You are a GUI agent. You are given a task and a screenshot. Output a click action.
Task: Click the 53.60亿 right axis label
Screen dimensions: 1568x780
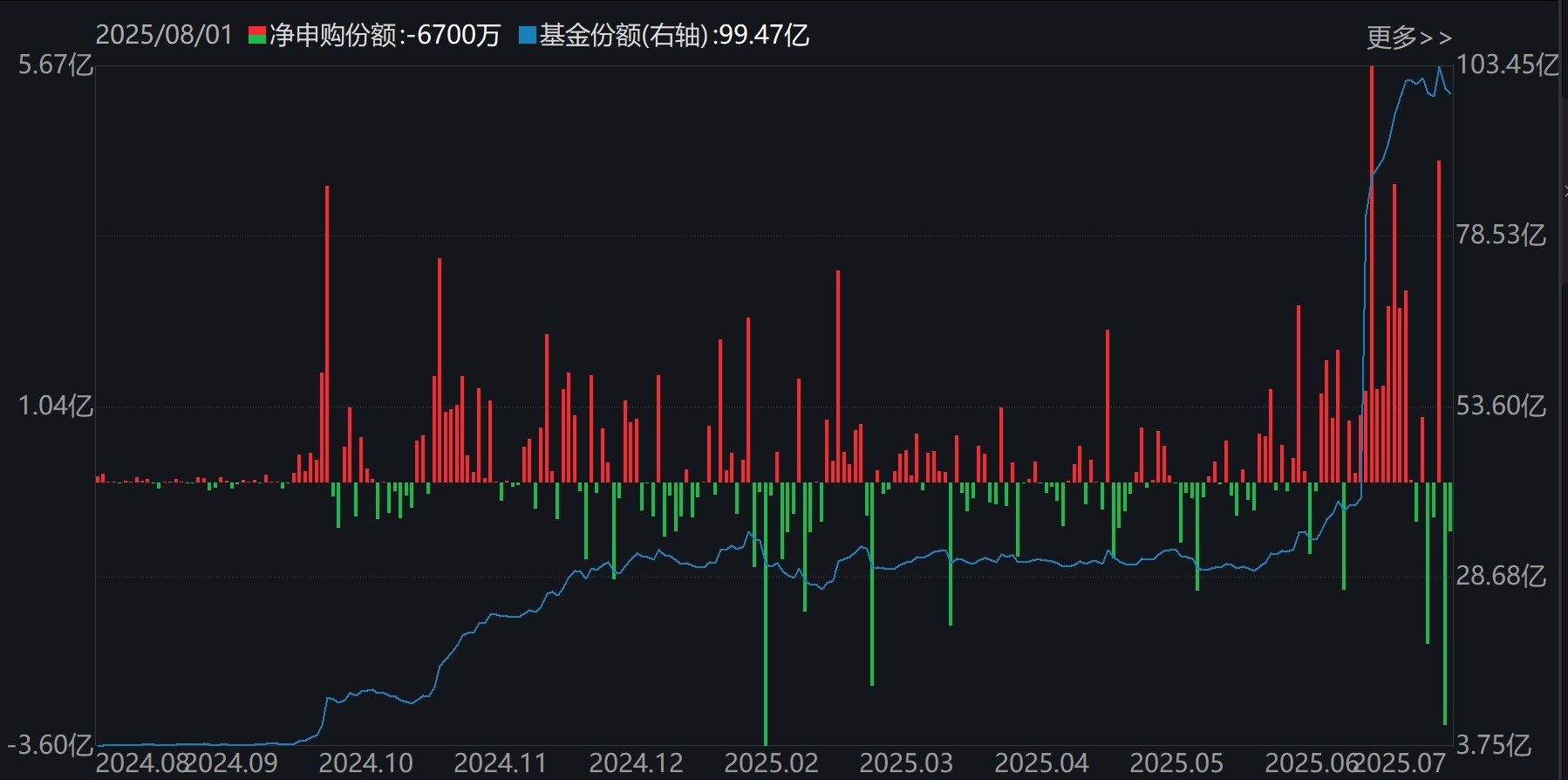pos(1500,406)
